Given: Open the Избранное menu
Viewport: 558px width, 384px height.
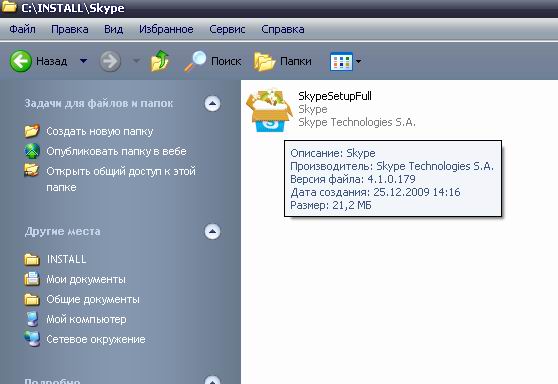Looking at the screenshot, I should pyautogui.click(x=166, y=29).
